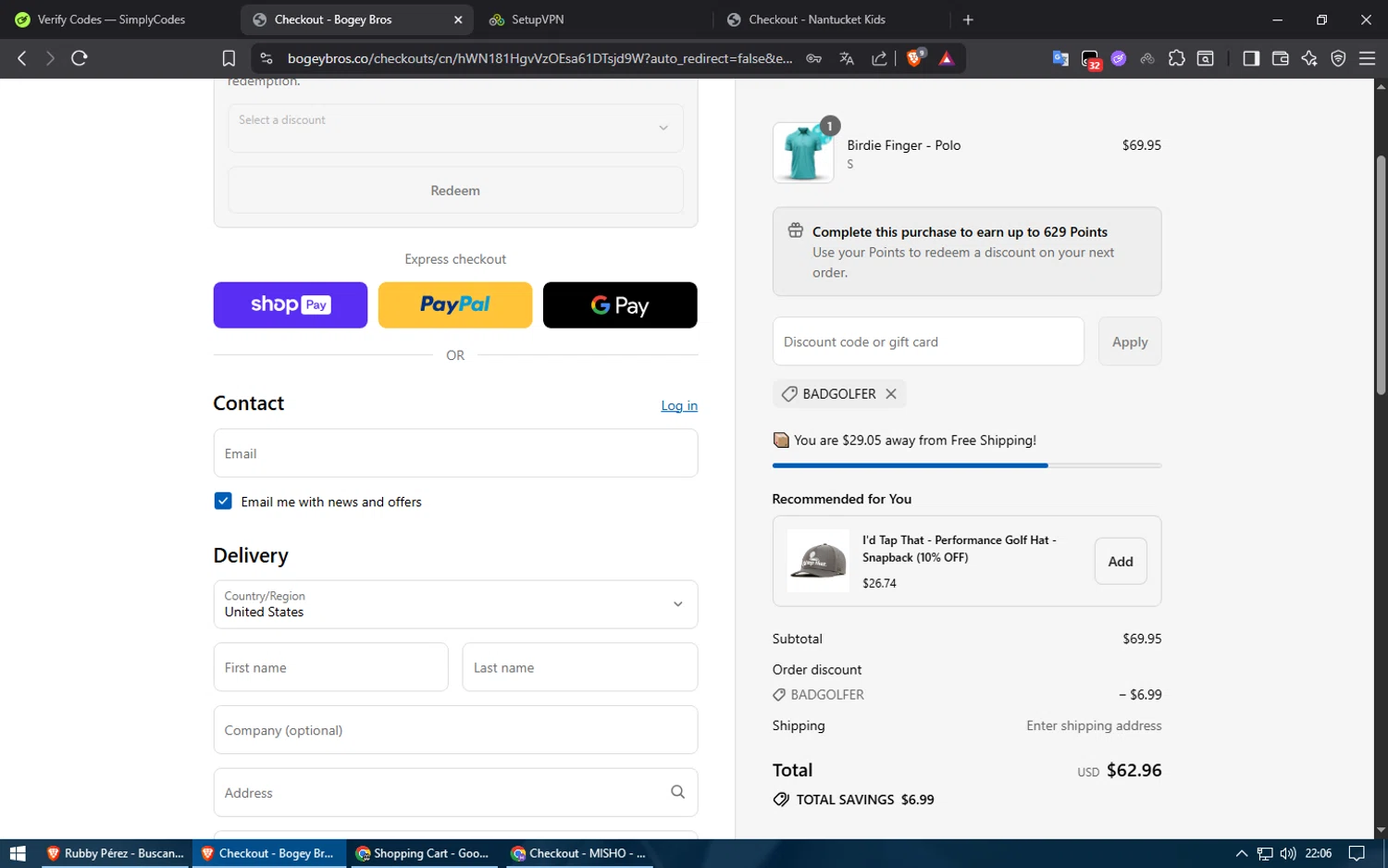The width and height of the screenshot is (1388, 868).
Task: Go forward to next page
Action: [50, 58]
